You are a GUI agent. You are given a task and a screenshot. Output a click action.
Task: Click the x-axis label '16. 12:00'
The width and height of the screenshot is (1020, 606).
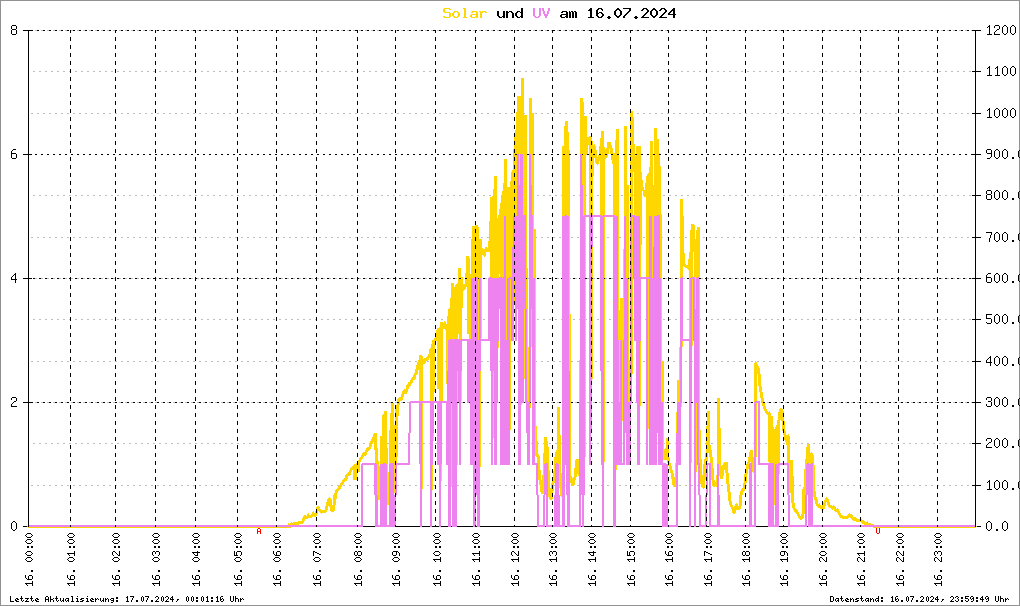515,559
